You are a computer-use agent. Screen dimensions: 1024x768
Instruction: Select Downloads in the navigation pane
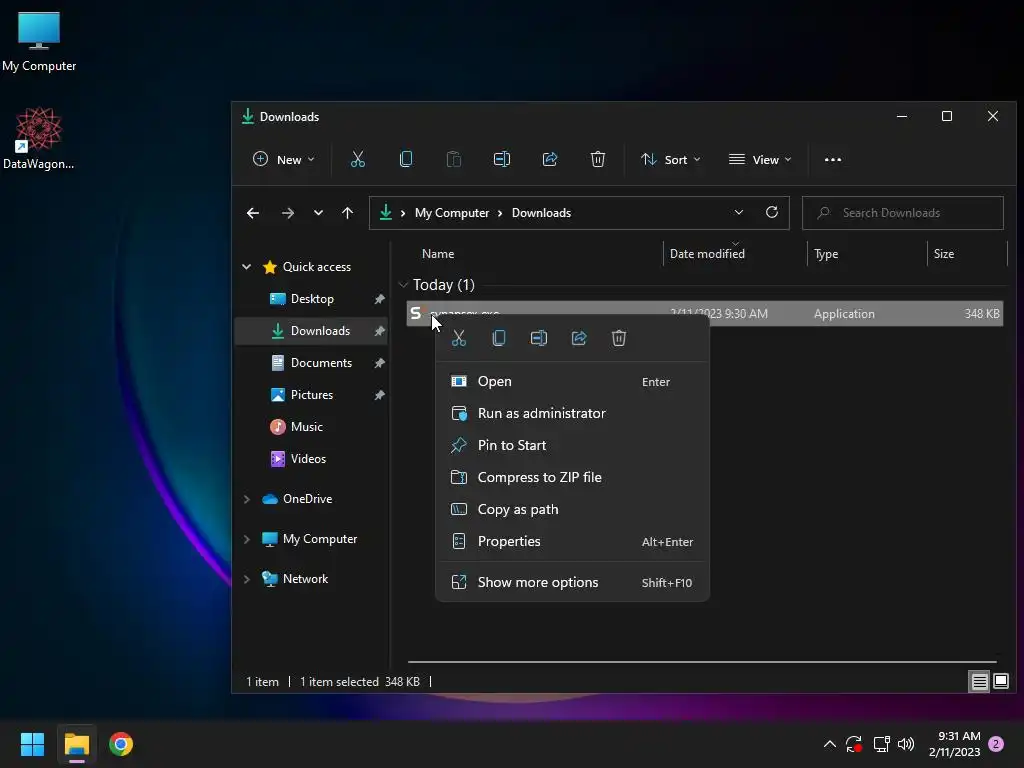(x=312, y=331)
